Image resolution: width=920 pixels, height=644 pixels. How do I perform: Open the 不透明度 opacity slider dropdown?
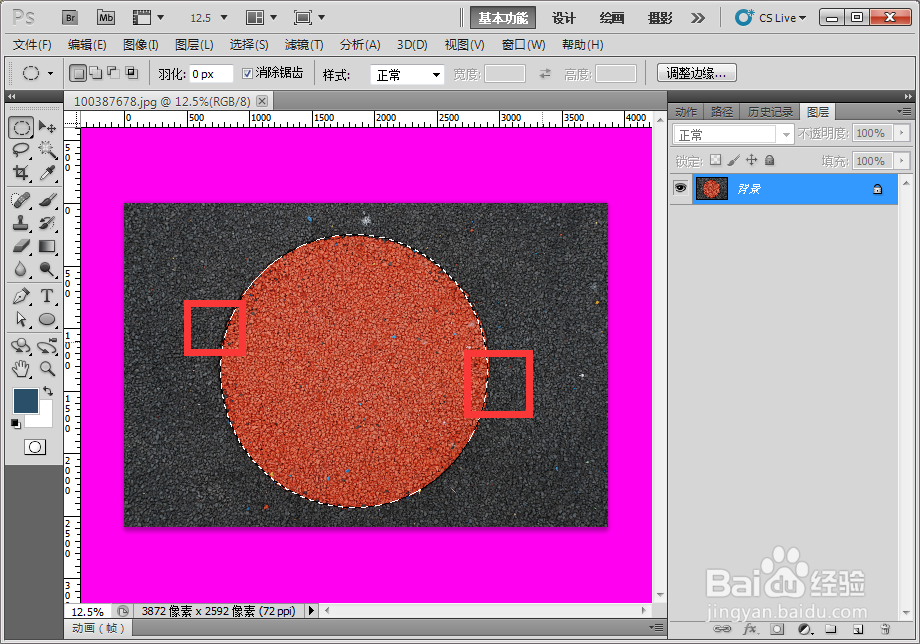click(x=903, y=133)
